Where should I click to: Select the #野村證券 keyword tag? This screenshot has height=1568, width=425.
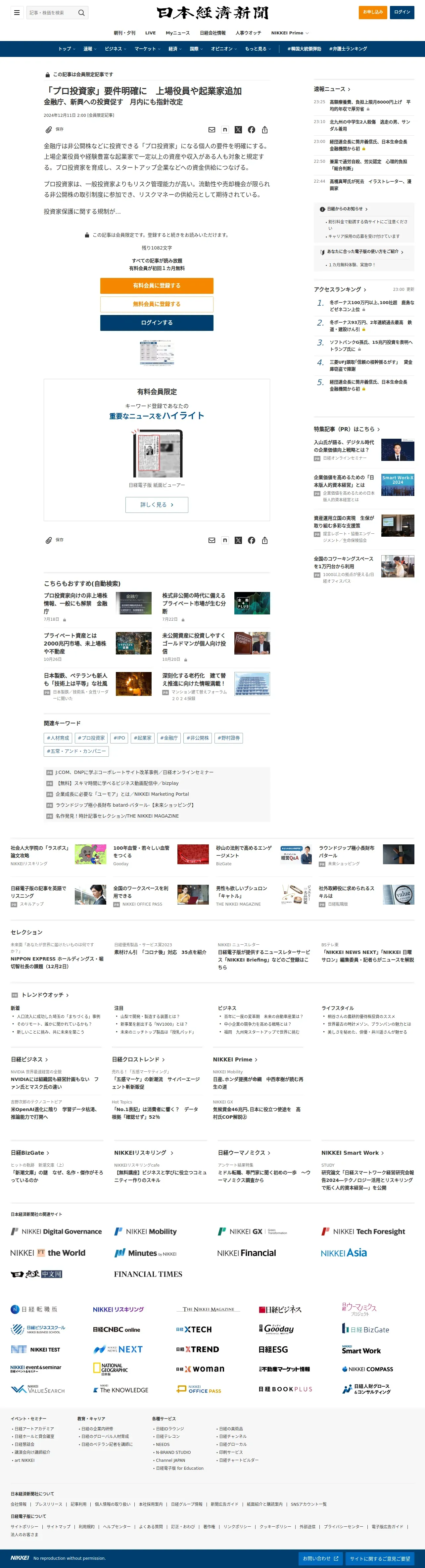tap(229, 738)
